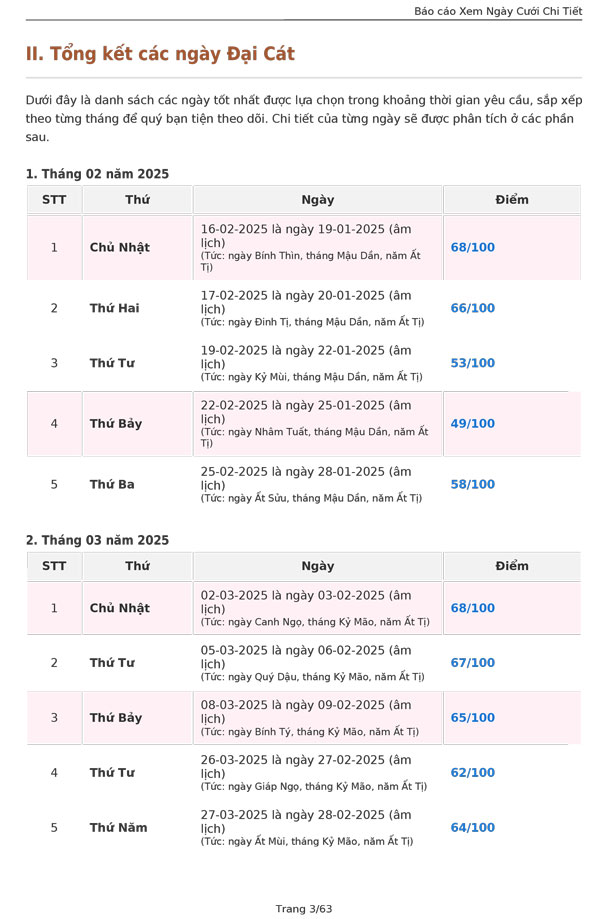Viewport: 600px width, 919px height.
Task: Click the 'Điểm' column header in February table
Action: [x=512, y=200]
